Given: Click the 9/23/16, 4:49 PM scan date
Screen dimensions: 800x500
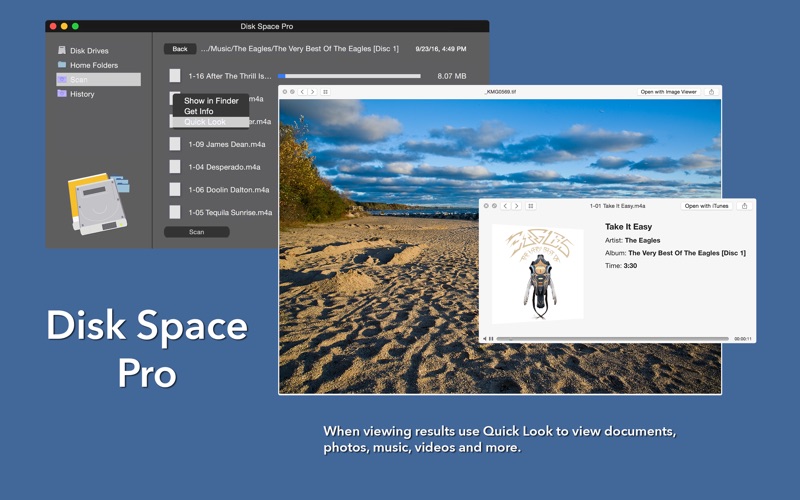Looking at the screenshot, I should tap(441, 49).
